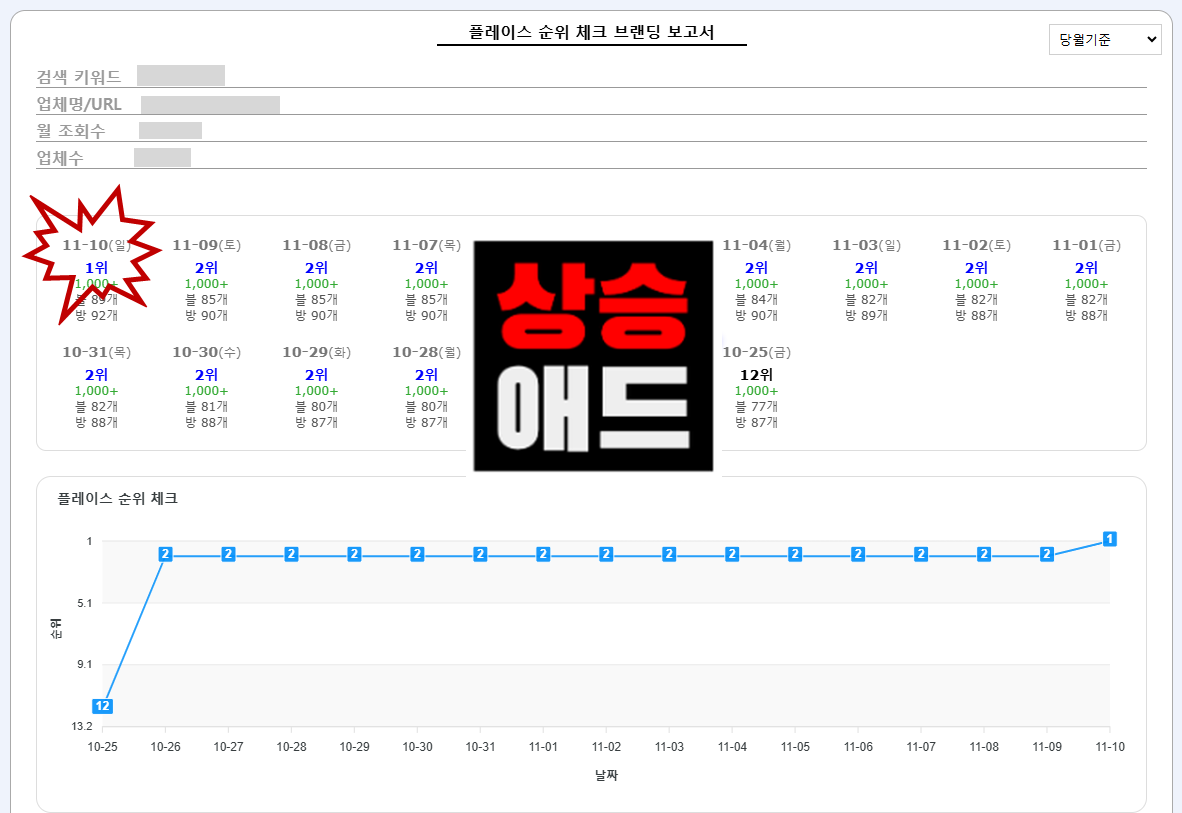The height and width of the screenshot is (813, 1182).
Task: Select the 11-02(토) date entry
Action: coord(977,245)
